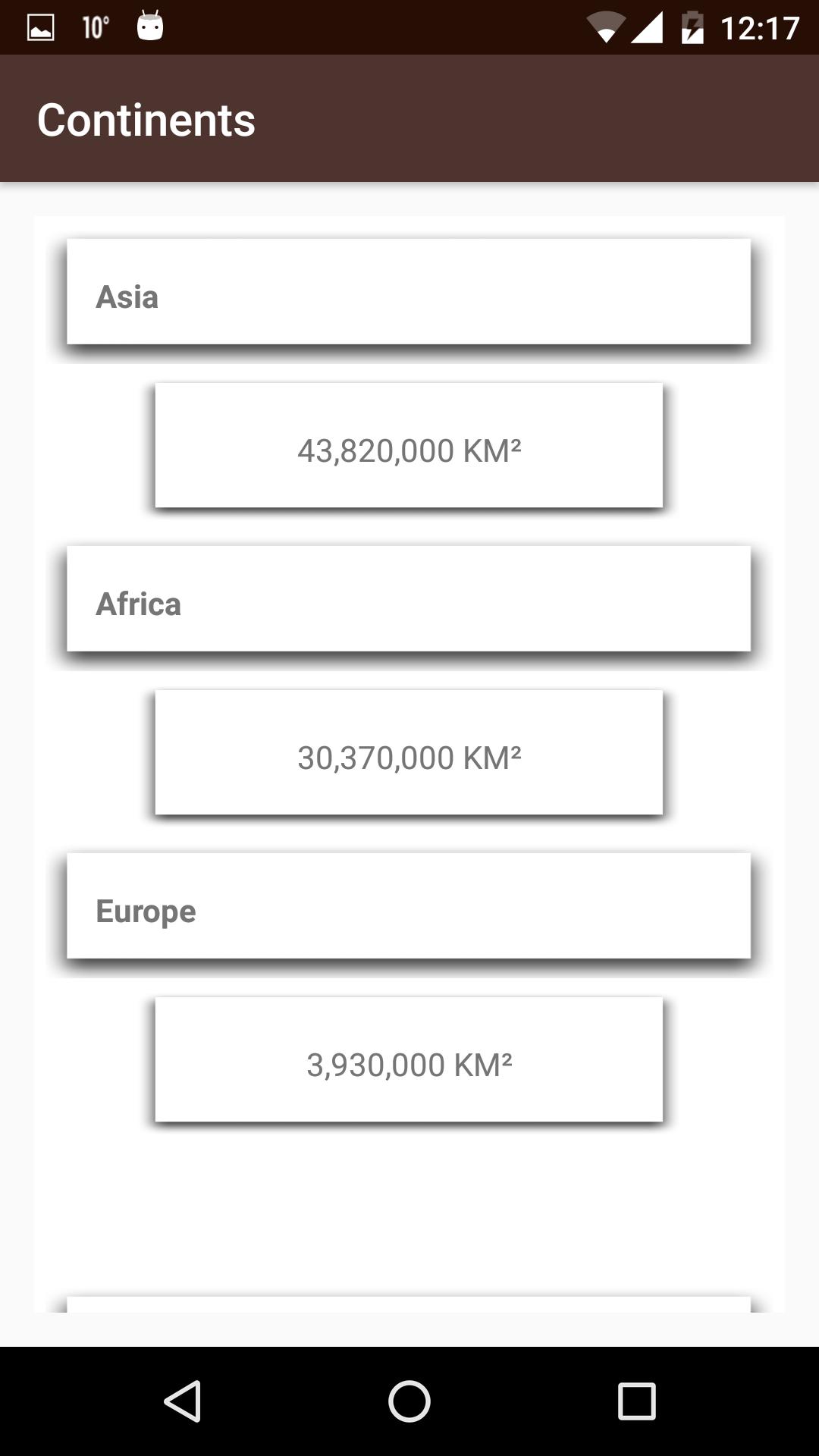Tap the 3,930,000 KM² area card
819x1456 pixels.
(409, 1060)
